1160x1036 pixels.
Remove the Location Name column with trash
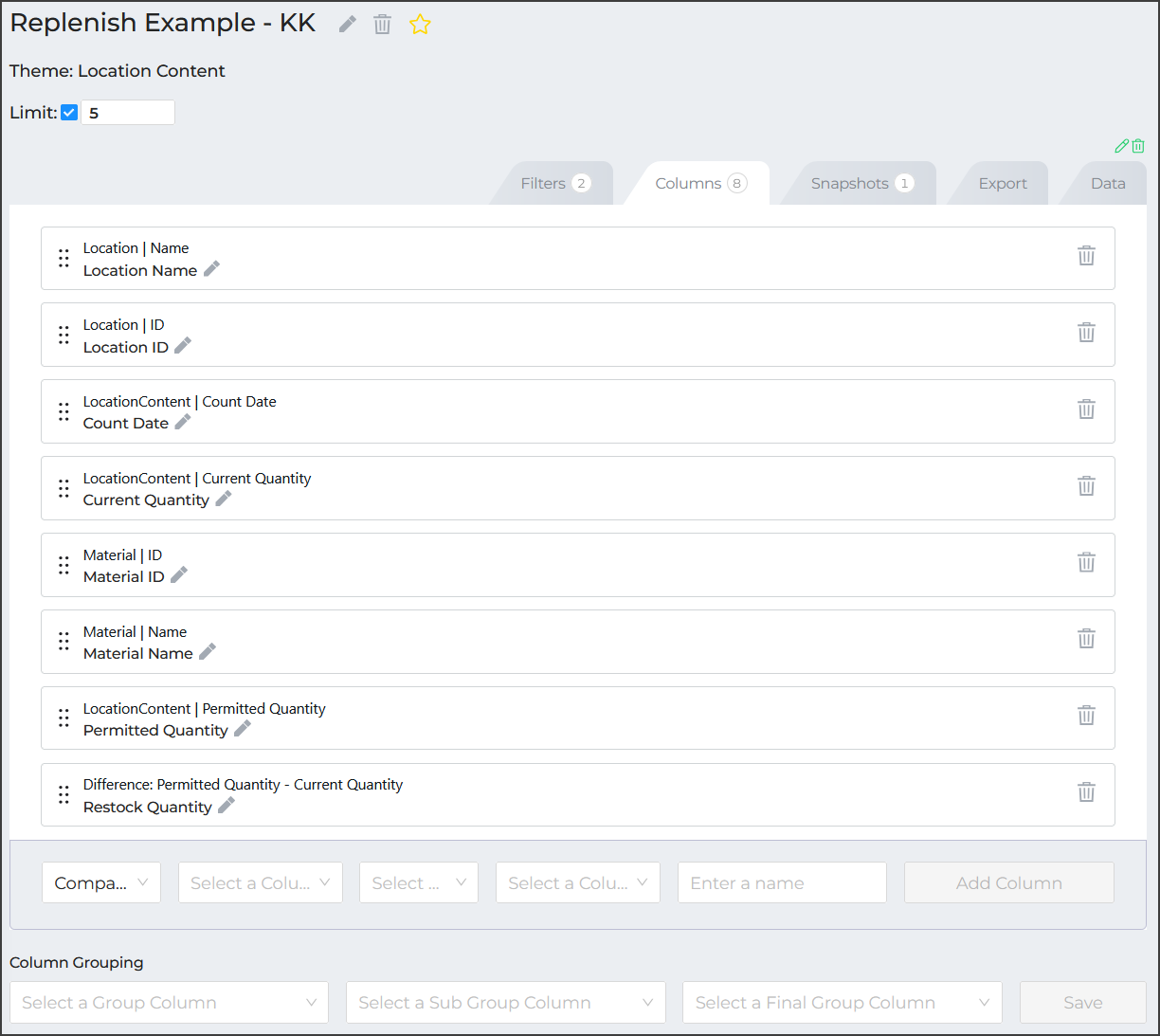tap(1086, 256)
